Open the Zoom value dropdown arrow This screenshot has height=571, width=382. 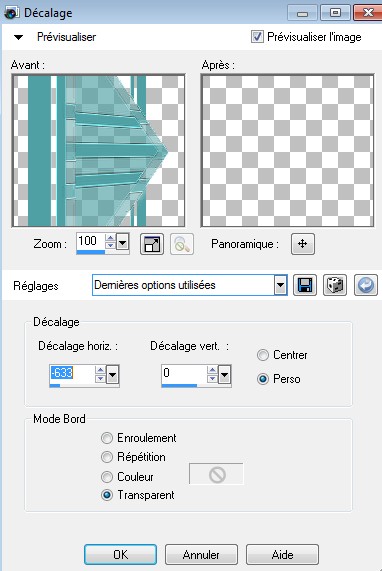tap(123, 242)
